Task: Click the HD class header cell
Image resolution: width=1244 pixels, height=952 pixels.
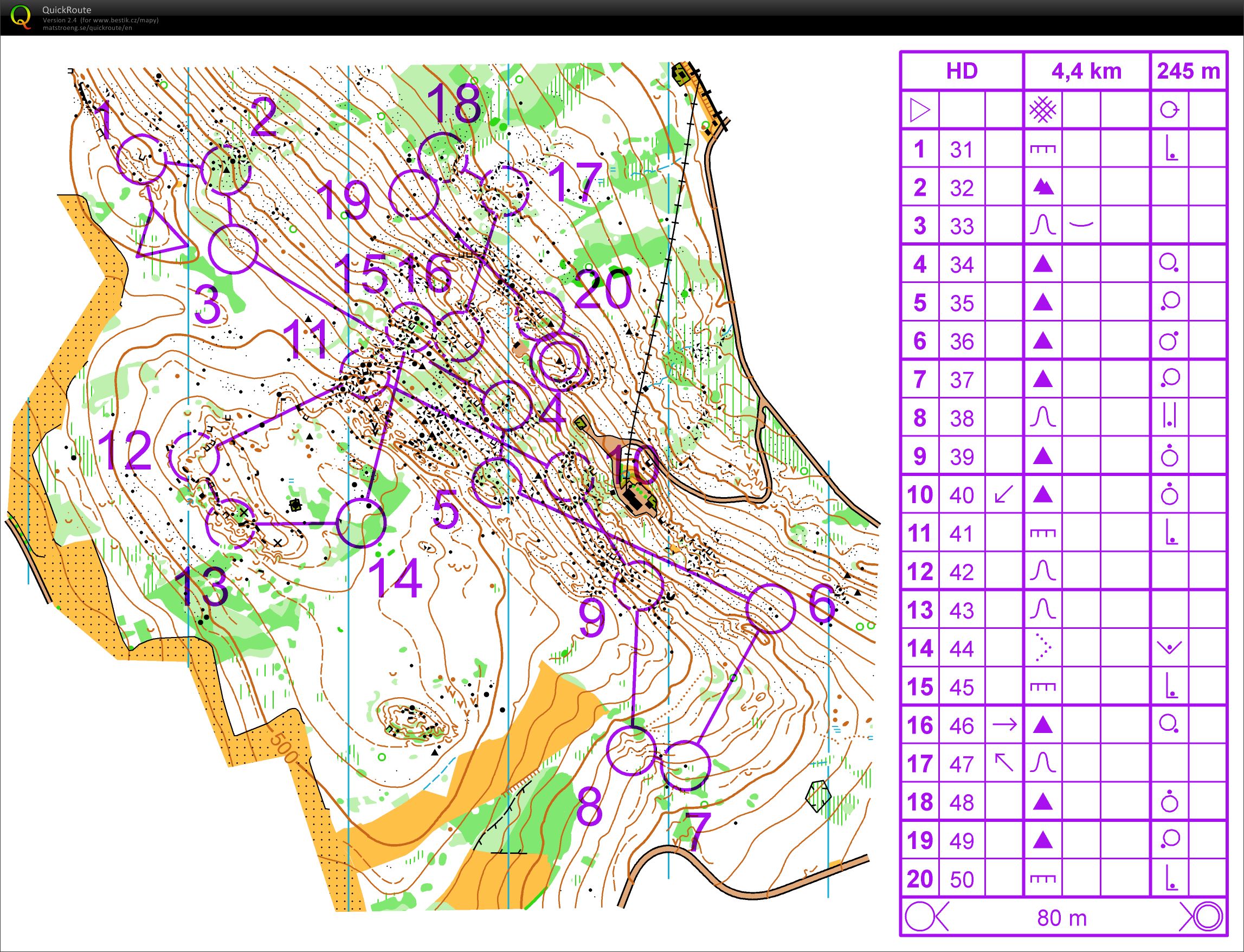Action: 962,72
